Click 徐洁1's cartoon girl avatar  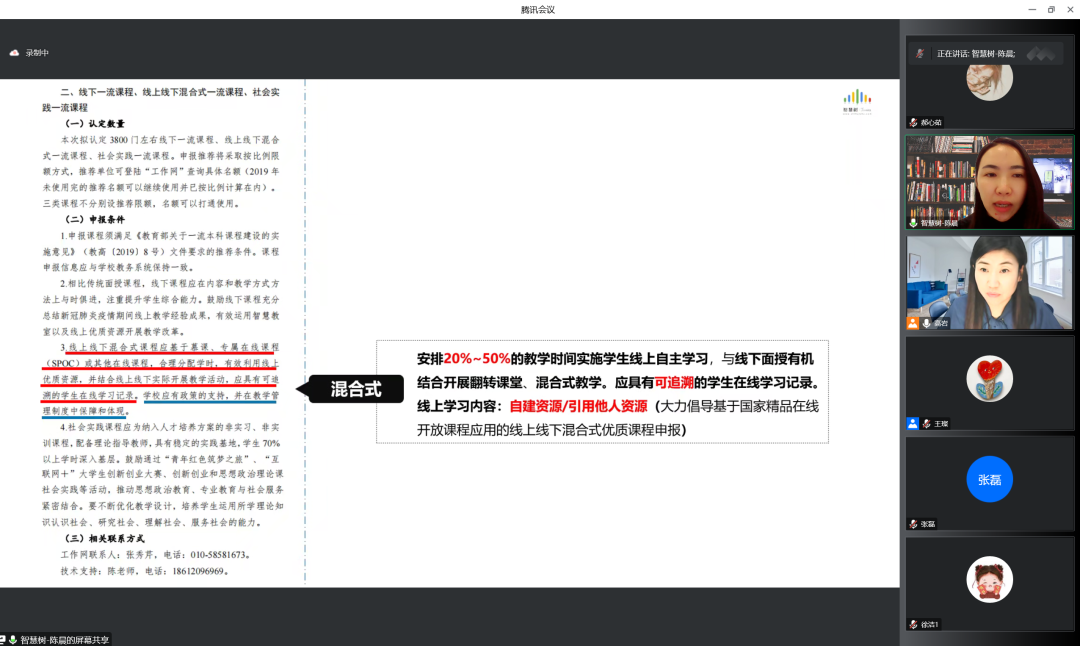click(x=989, y=580)
